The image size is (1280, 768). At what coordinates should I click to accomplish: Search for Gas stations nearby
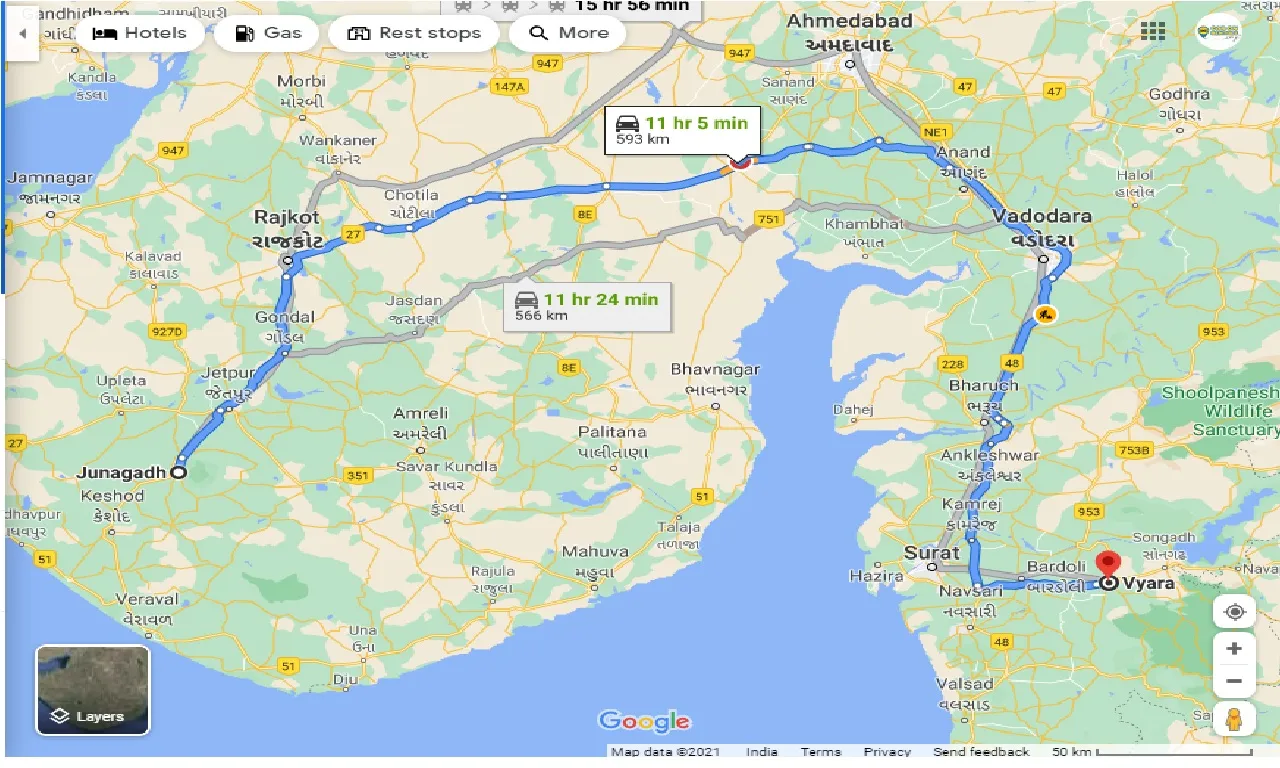click(267, 33)
